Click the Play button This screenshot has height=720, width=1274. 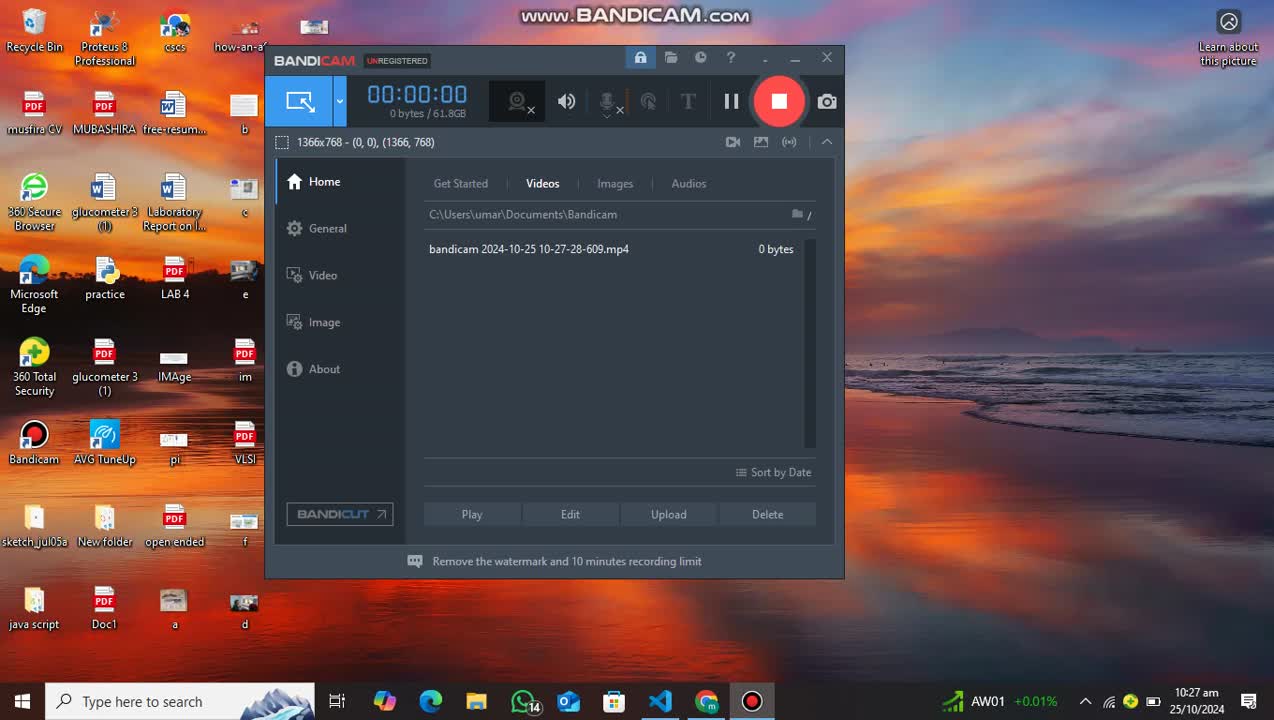click(472, 514)
